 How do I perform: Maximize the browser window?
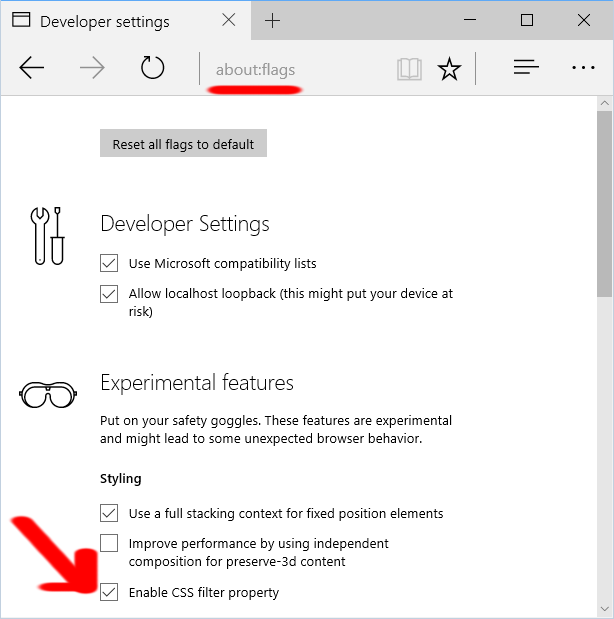click(527, 20)
